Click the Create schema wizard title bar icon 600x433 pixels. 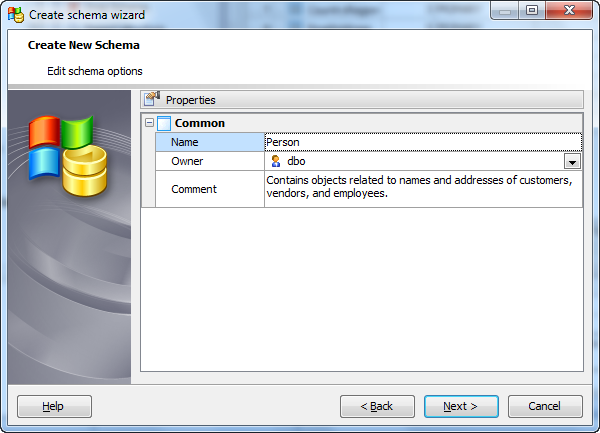pos(16,15)
